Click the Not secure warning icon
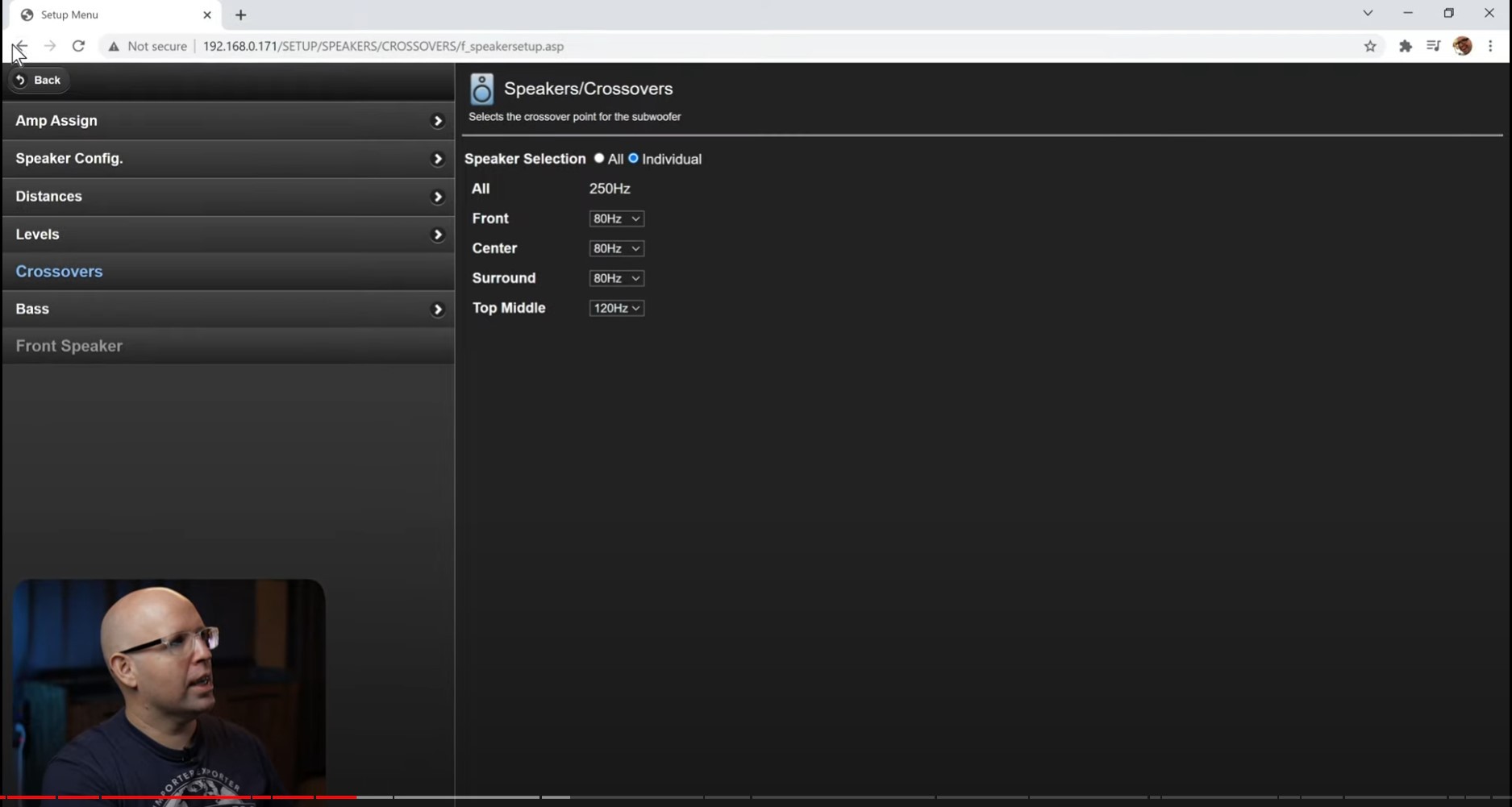This screenshot has height=807, width=1512. point(114,47)
